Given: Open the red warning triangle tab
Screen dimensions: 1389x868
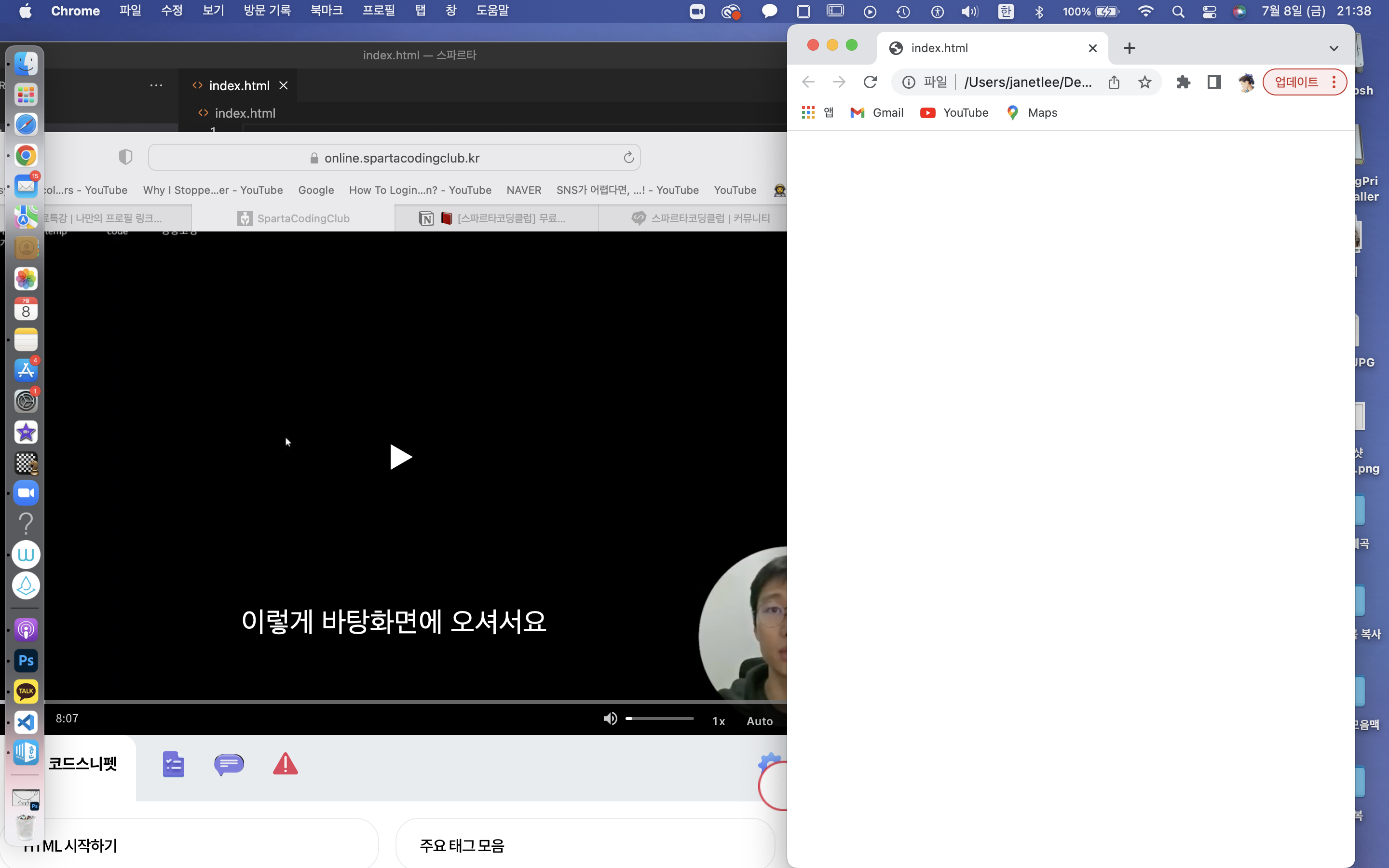Looking at the screenshot, I should pos(285,764).
